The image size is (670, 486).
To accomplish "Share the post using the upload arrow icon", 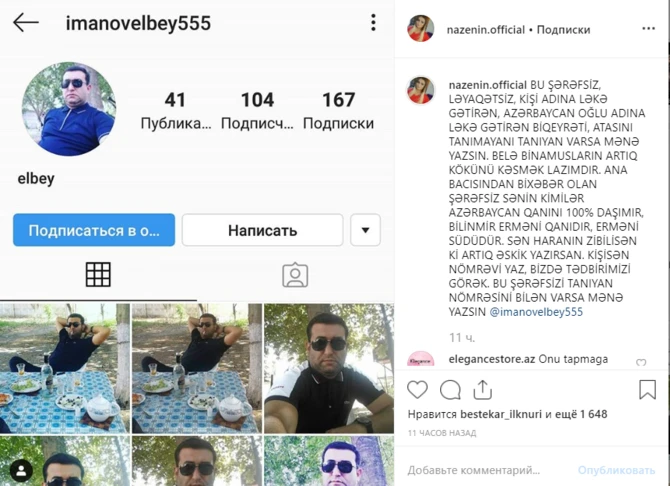I will pyautogui.click(x=482, y=389).
